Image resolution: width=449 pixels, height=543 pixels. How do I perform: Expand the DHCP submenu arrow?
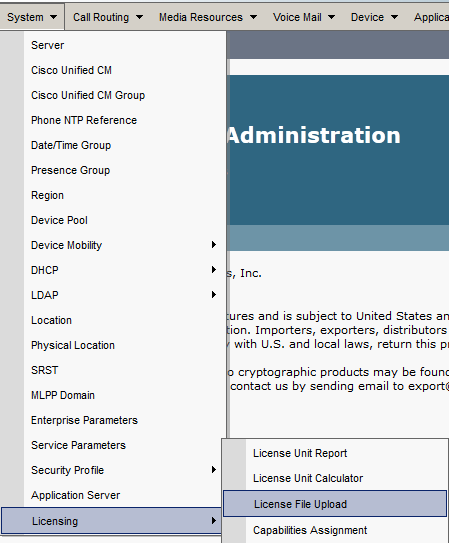point(214,270)
